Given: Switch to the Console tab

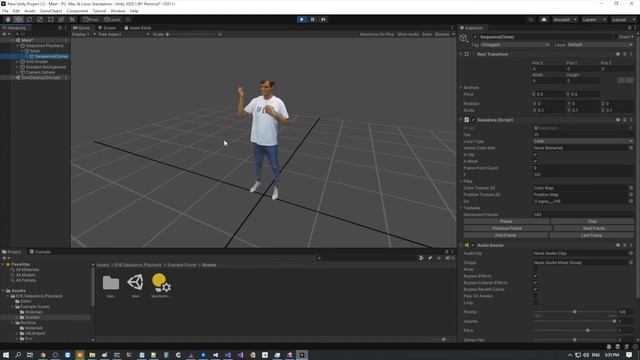Looking at the screenshot, I should click(x=40, y=252).
